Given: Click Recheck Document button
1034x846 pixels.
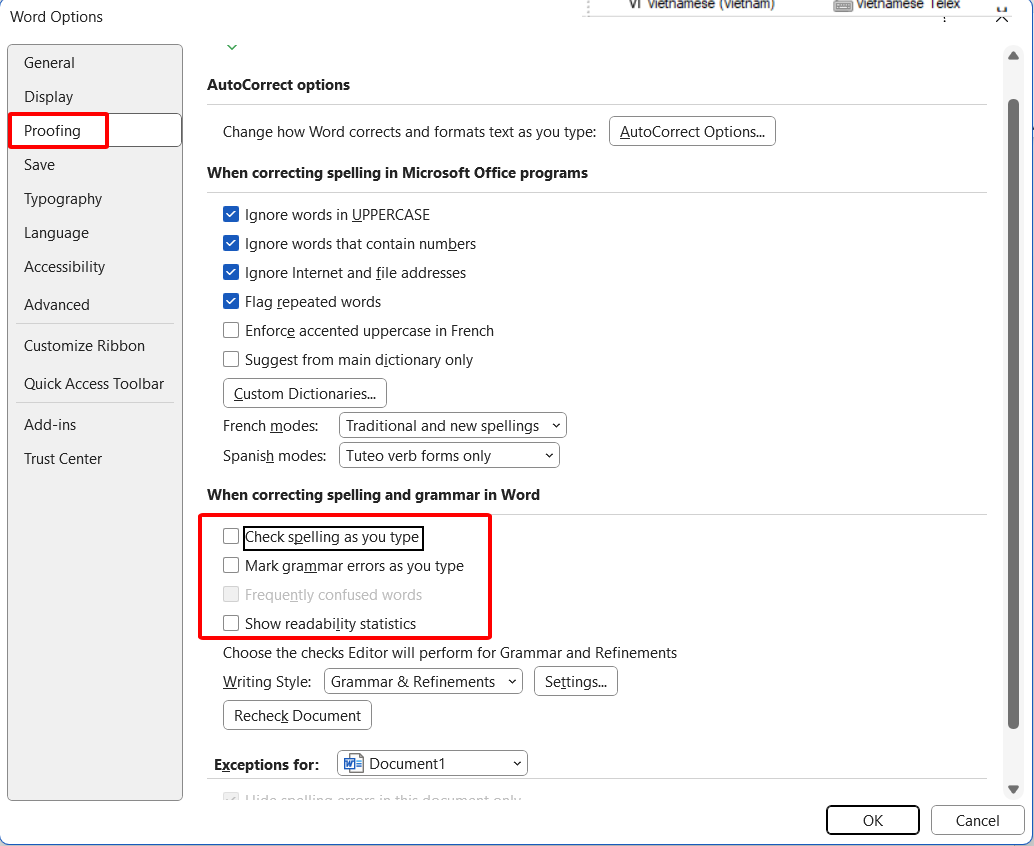Looking at the screenshot, I should [x=297, y=716].
